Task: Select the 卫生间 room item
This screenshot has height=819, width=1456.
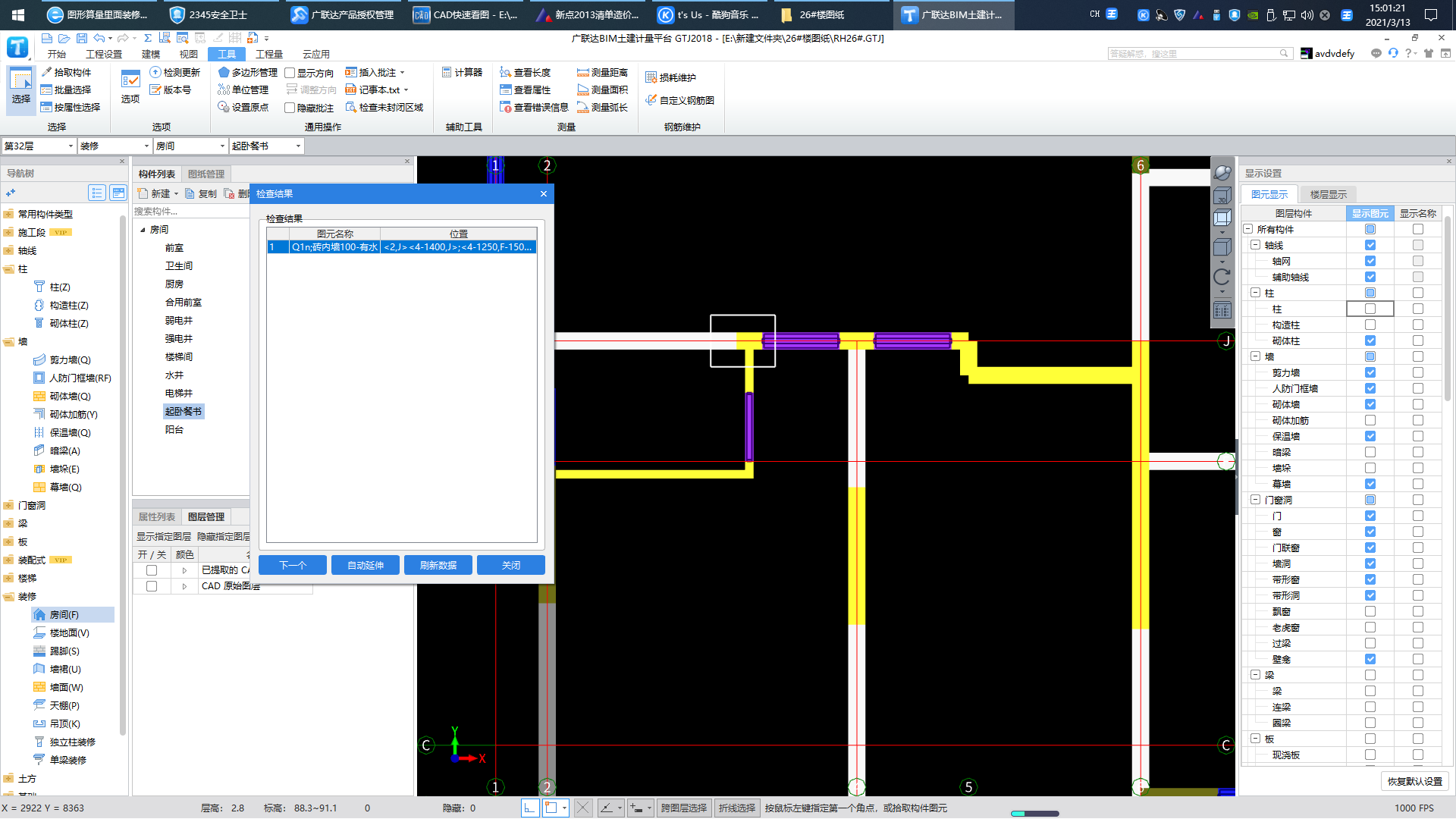Action: tap(179, 266)
